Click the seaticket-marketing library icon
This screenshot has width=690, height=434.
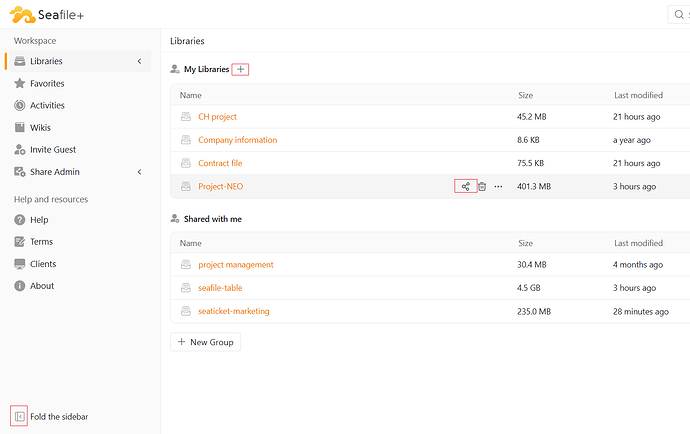[x=186, y=311]
